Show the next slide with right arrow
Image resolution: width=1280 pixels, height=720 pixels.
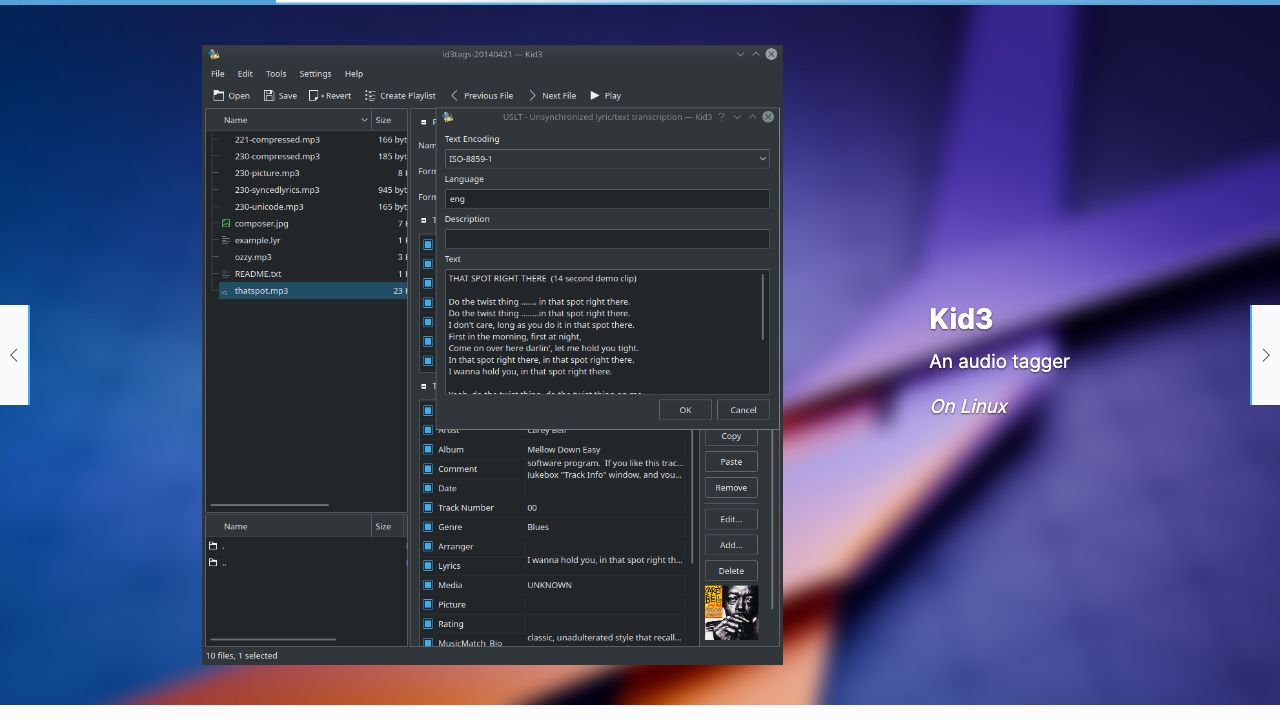pyautogui.click(x=1266, y=355)
